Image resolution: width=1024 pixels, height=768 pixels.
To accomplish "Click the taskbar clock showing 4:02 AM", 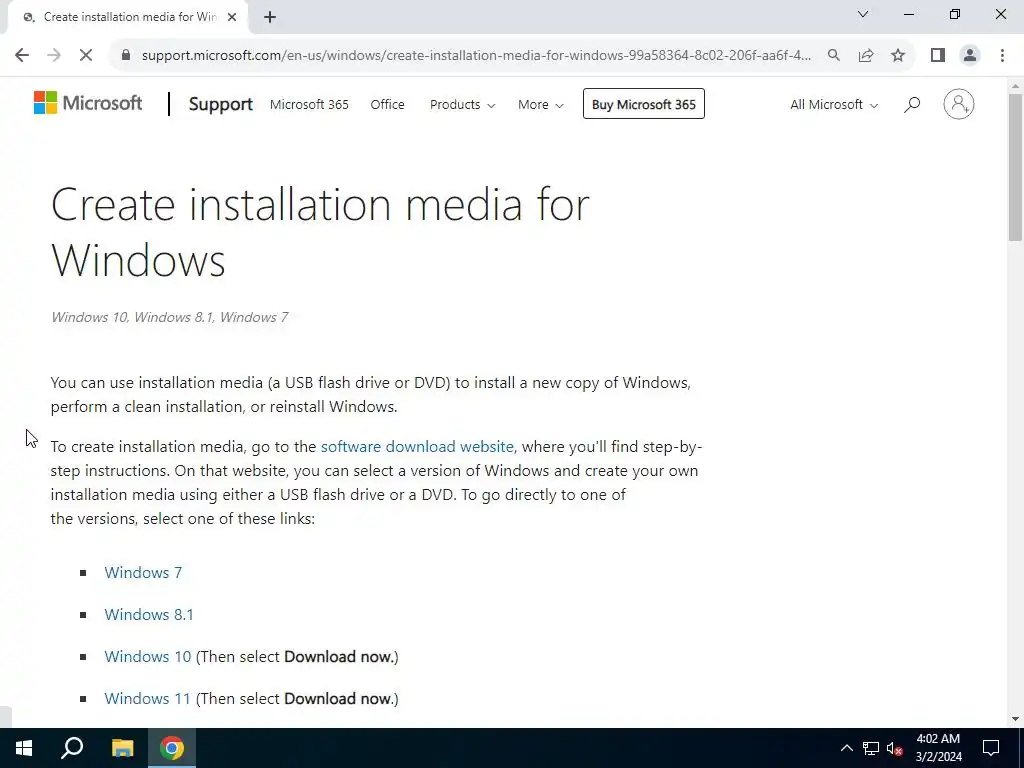I will coord(938,748).
